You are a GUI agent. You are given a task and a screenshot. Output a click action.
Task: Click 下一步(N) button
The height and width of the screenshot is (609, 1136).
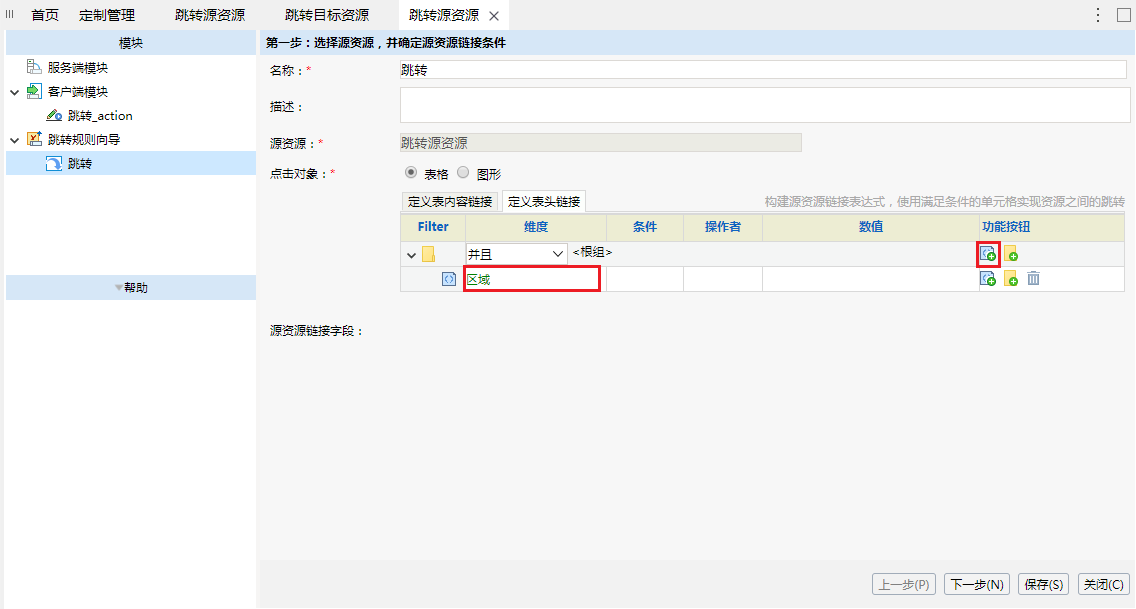click(977, 584)
